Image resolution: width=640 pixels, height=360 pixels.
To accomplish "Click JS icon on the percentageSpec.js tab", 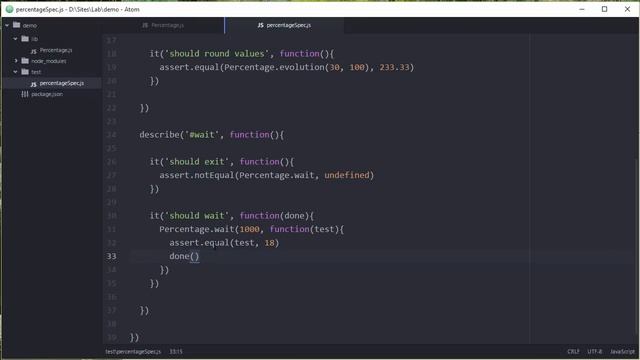I will (x=260, y=25).
